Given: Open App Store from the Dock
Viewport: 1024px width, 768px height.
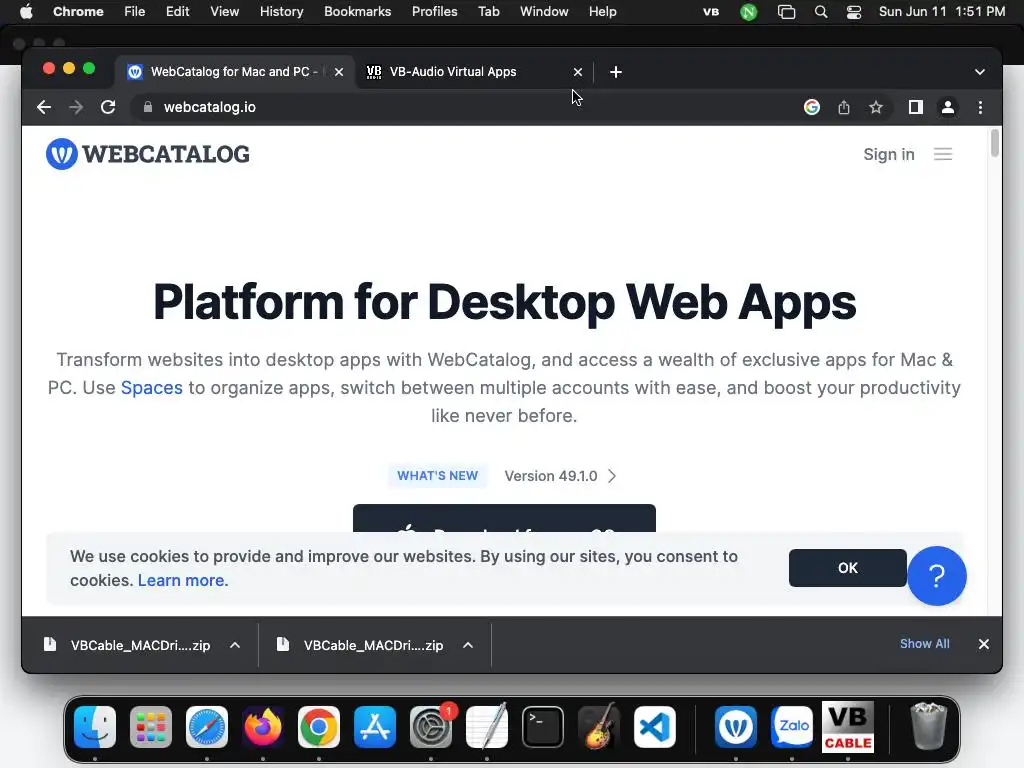Looking at the screenshot, I should point(375,727).
